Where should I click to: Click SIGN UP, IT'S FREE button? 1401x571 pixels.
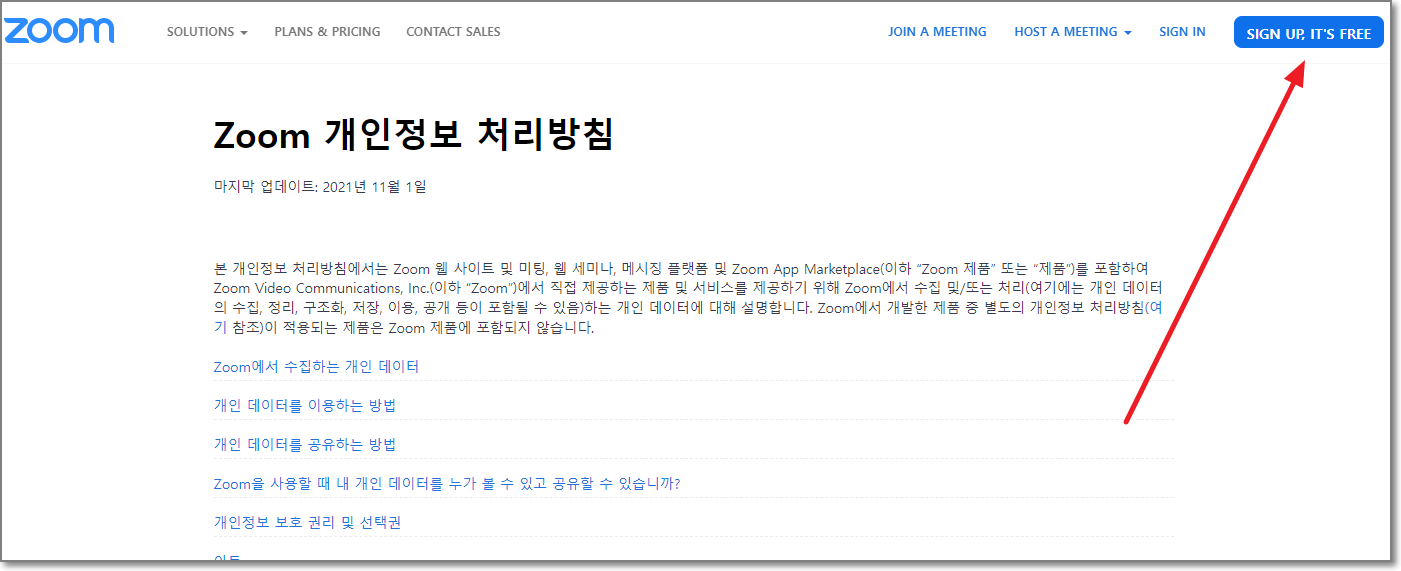[1309, 33]
